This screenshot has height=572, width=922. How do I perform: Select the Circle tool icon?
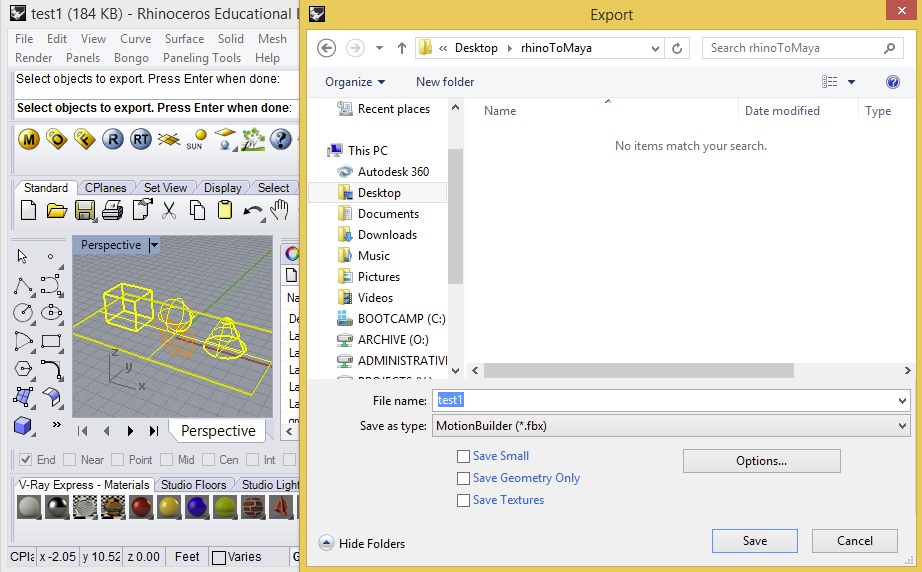[x=23, y=313]
